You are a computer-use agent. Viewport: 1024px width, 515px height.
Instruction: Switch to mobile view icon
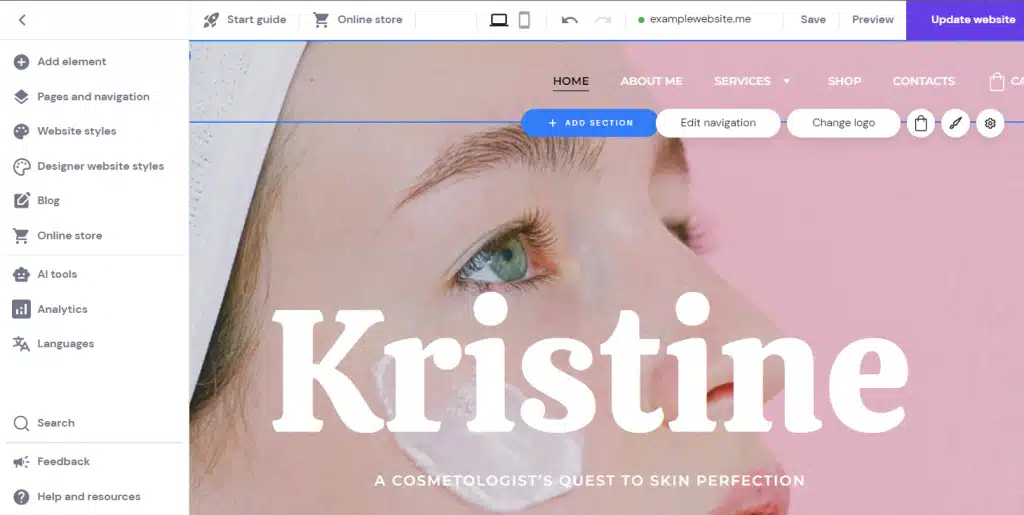(x=524, y=20)
